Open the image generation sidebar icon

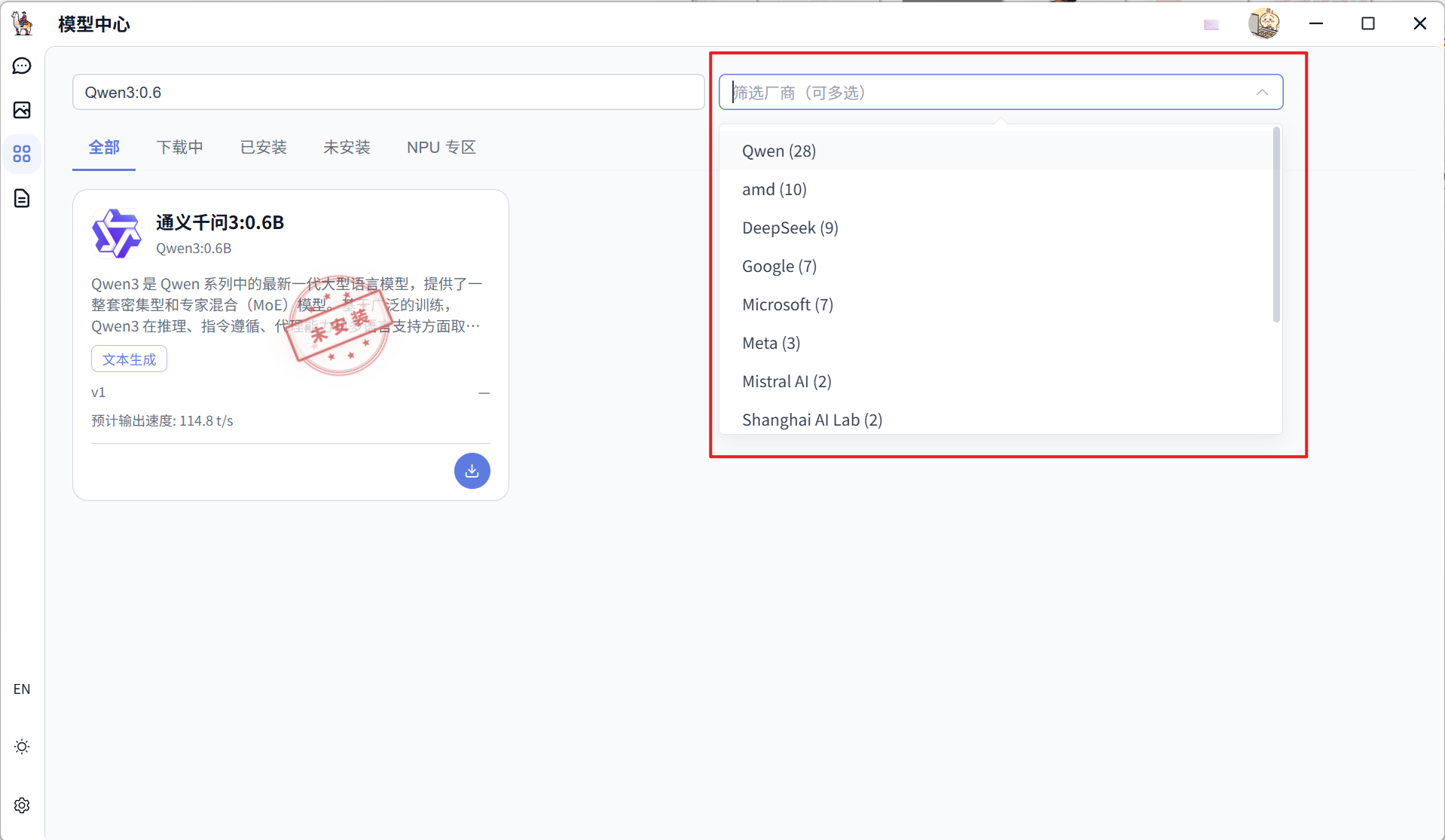pyautogui.click(x=22, y=110)
